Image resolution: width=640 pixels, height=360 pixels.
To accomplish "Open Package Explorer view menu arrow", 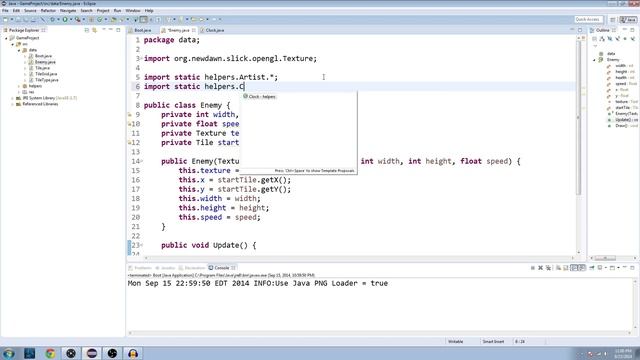I will (104, 30).
